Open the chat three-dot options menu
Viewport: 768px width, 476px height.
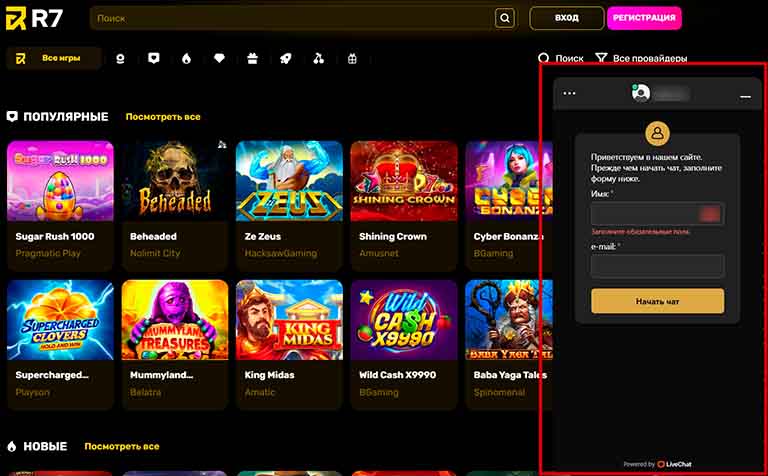click(x=570, y=94)
